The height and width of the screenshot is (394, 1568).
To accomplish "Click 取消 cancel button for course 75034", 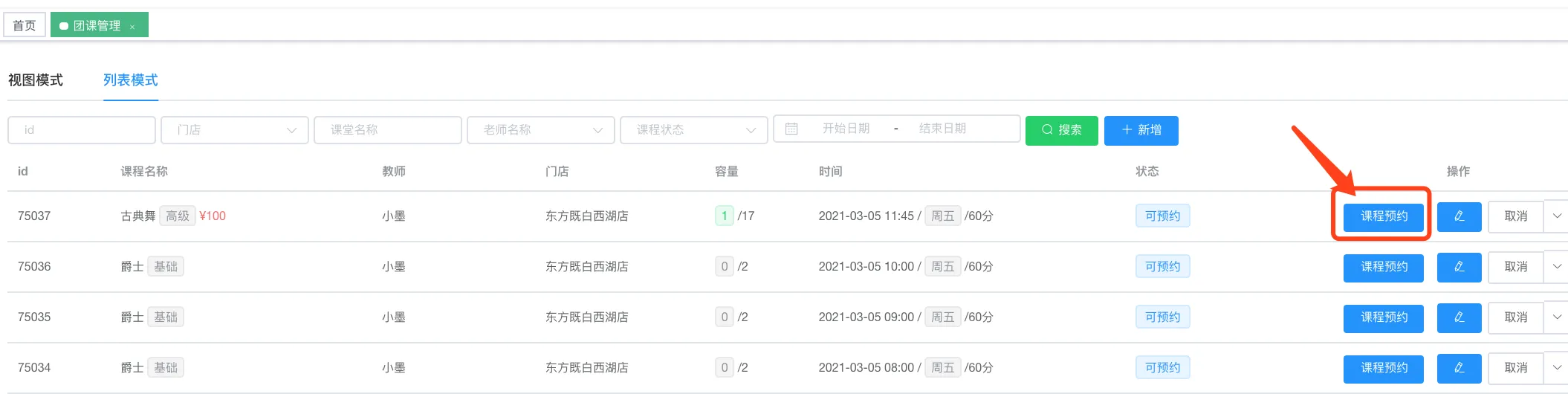I will coord(1515,368).
